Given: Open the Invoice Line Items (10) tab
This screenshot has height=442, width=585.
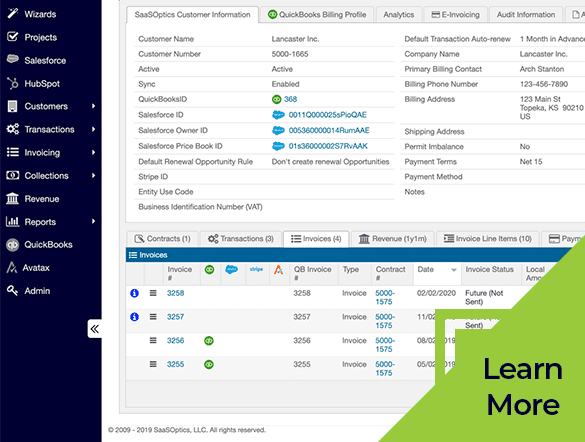Looking at the screenshot, I should [x=488, y=239].
